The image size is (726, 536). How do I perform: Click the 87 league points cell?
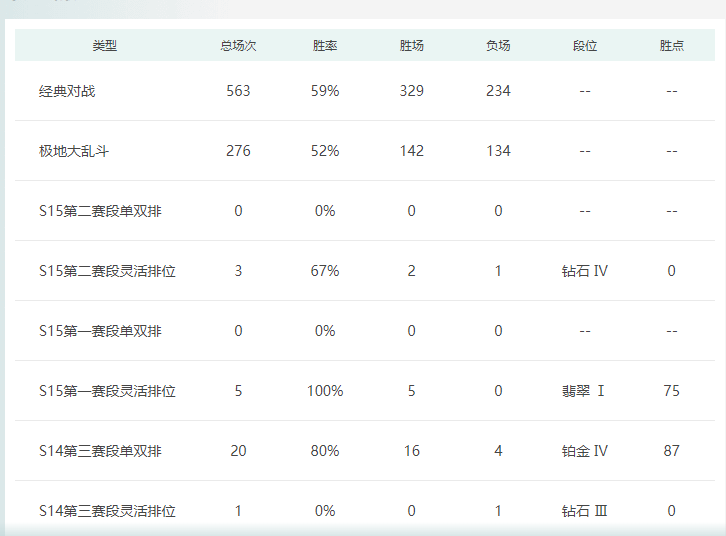click(x=672, y=451)
